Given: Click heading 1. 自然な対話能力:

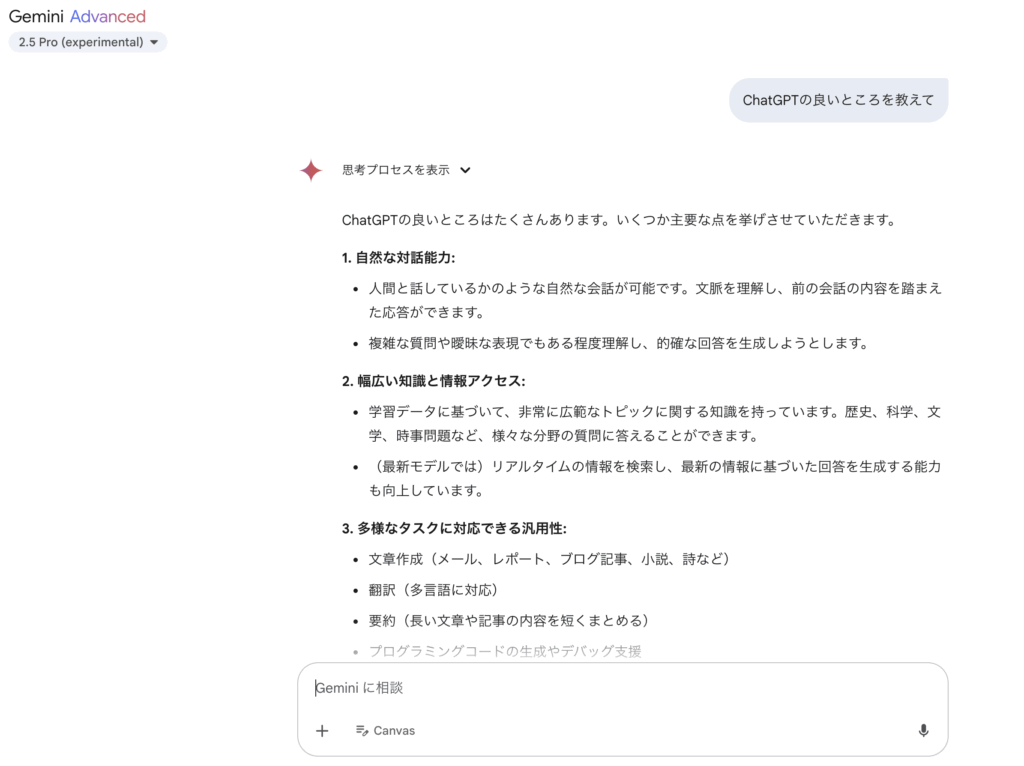Looking at the screenshot, I should click(x=398, y=257).
